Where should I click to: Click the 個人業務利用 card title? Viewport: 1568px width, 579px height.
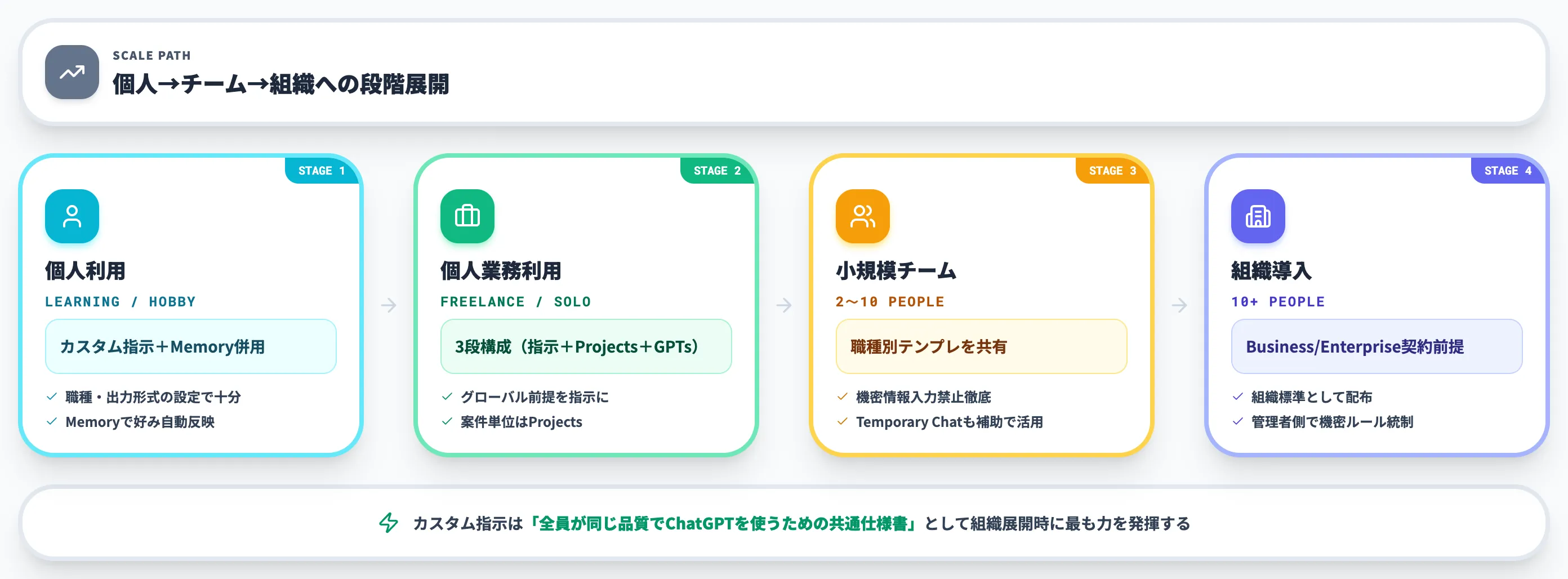click(x=501, y=271)
